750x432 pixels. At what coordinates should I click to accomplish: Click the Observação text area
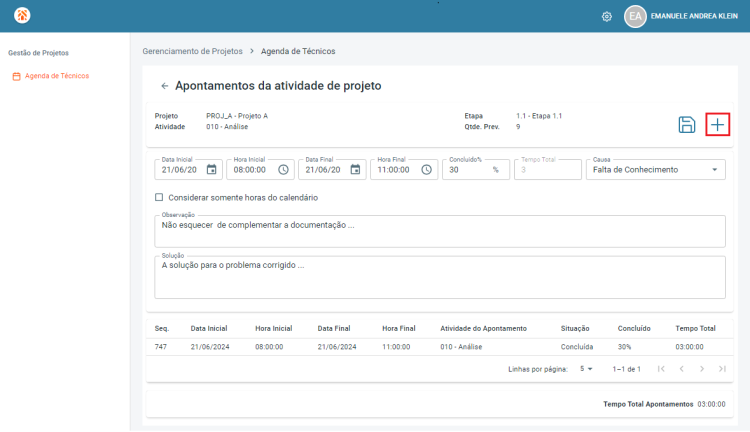[x=440, y=232]
